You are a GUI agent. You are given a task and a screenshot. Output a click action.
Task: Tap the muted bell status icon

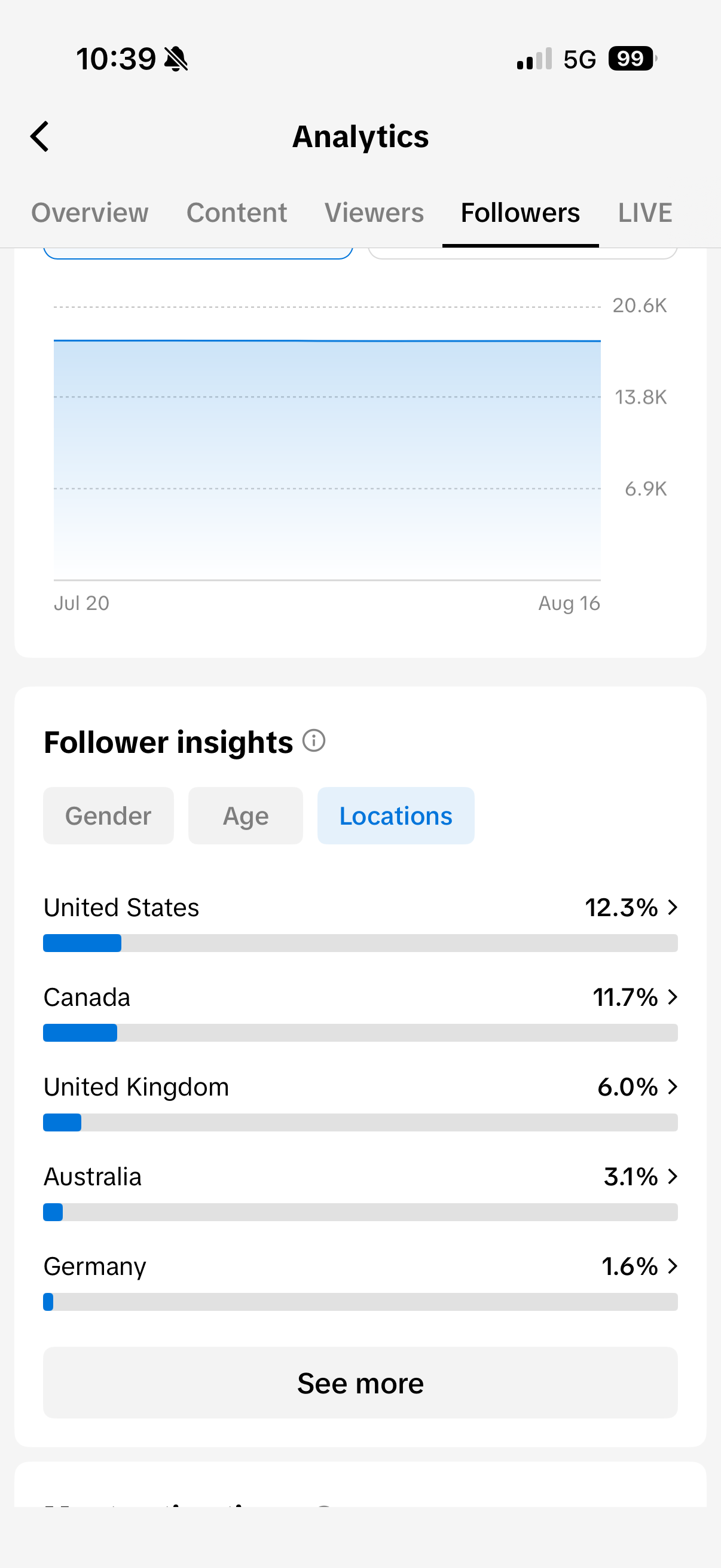(x=176, y=59)
